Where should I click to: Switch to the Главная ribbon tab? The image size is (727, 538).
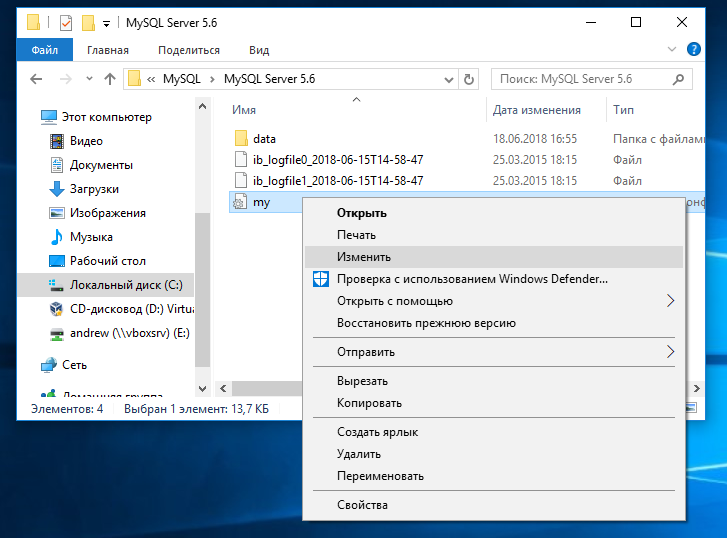point(108,50)
